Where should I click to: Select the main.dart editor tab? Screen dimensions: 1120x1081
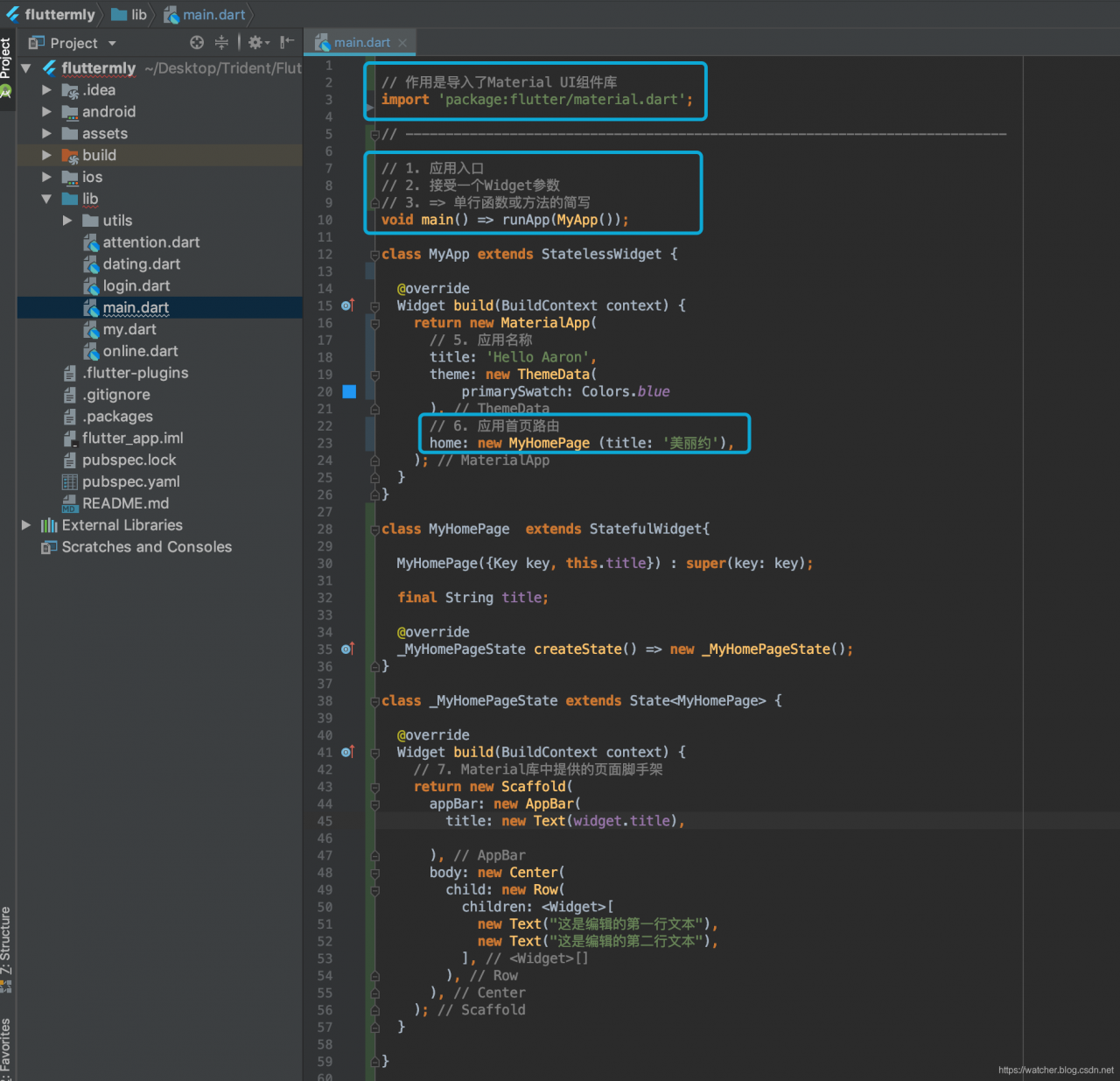tap(361, 42)
